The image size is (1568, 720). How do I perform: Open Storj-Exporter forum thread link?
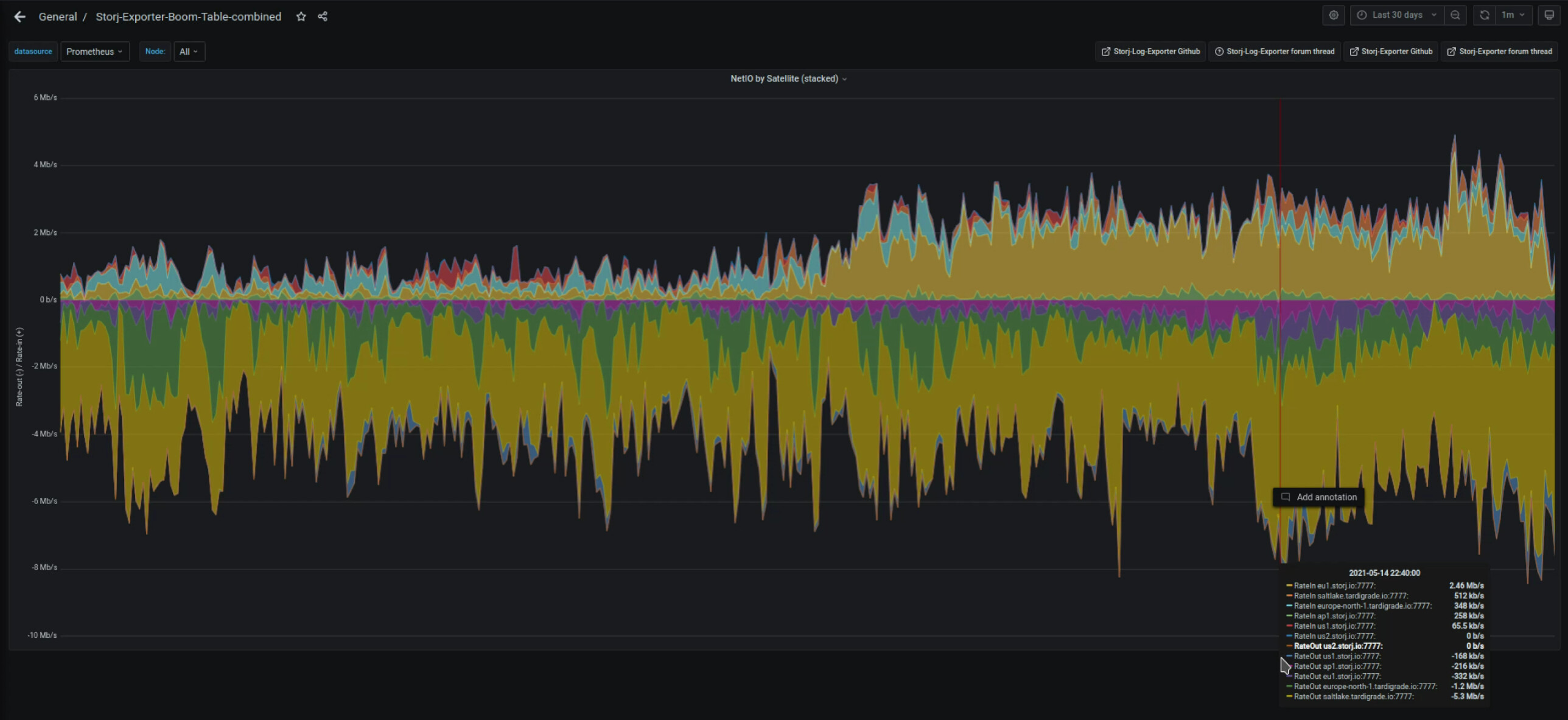pos(1499,52)
